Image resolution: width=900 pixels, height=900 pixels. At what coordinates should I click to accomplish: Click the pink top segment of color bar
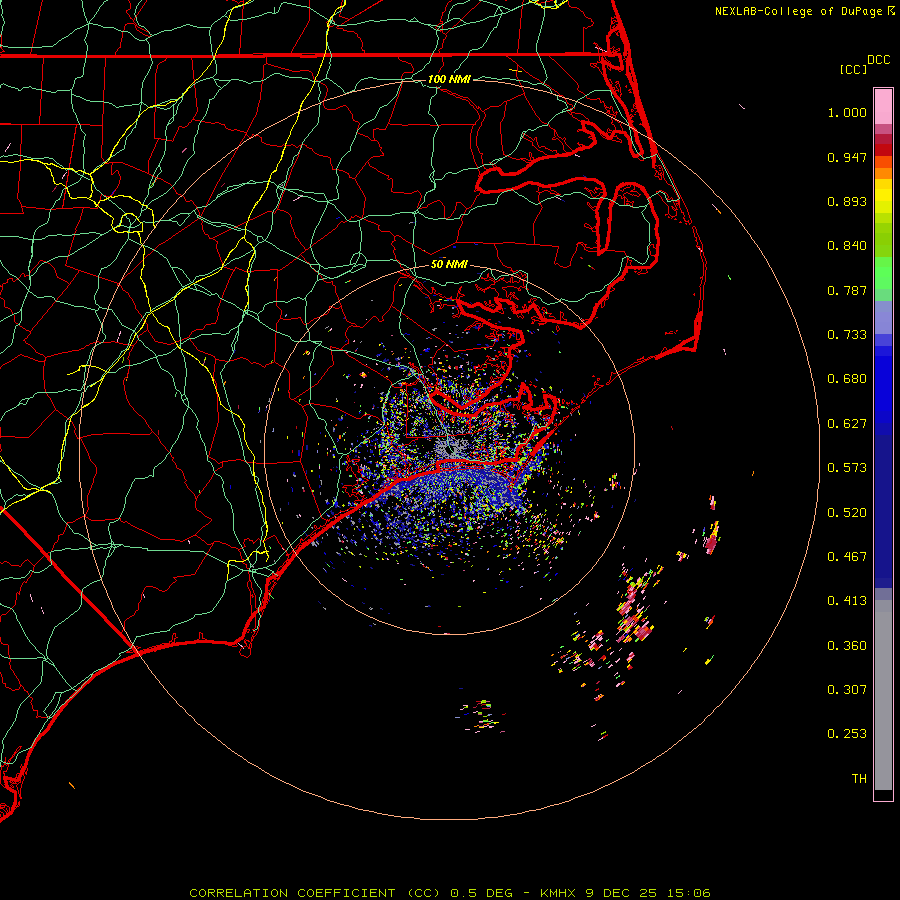point(883,107)
